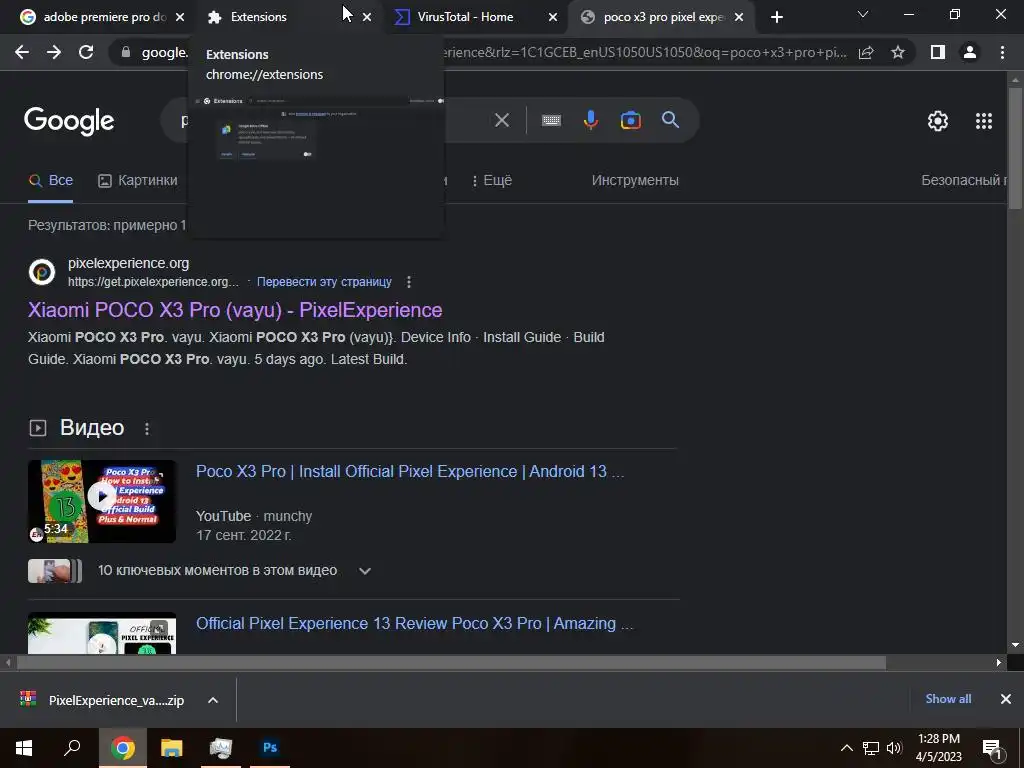Go forward with the forward arrow
The height and width of the screenshot is (768, 1024).
pyautogui.click(x=54, y=52)
